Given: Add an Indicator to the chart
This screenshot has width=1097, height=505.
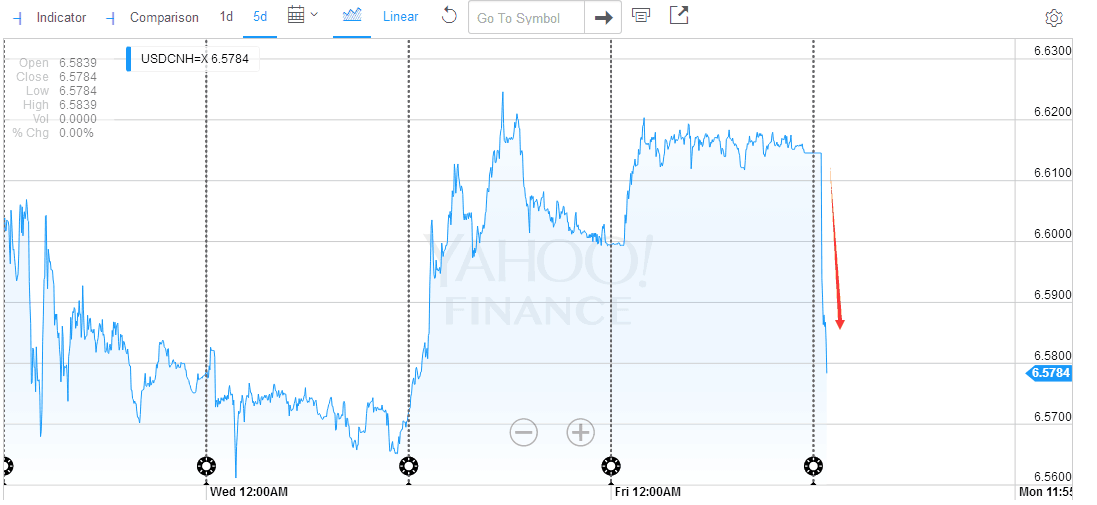Looking at the screenshot, I should (x=52, y=17).
